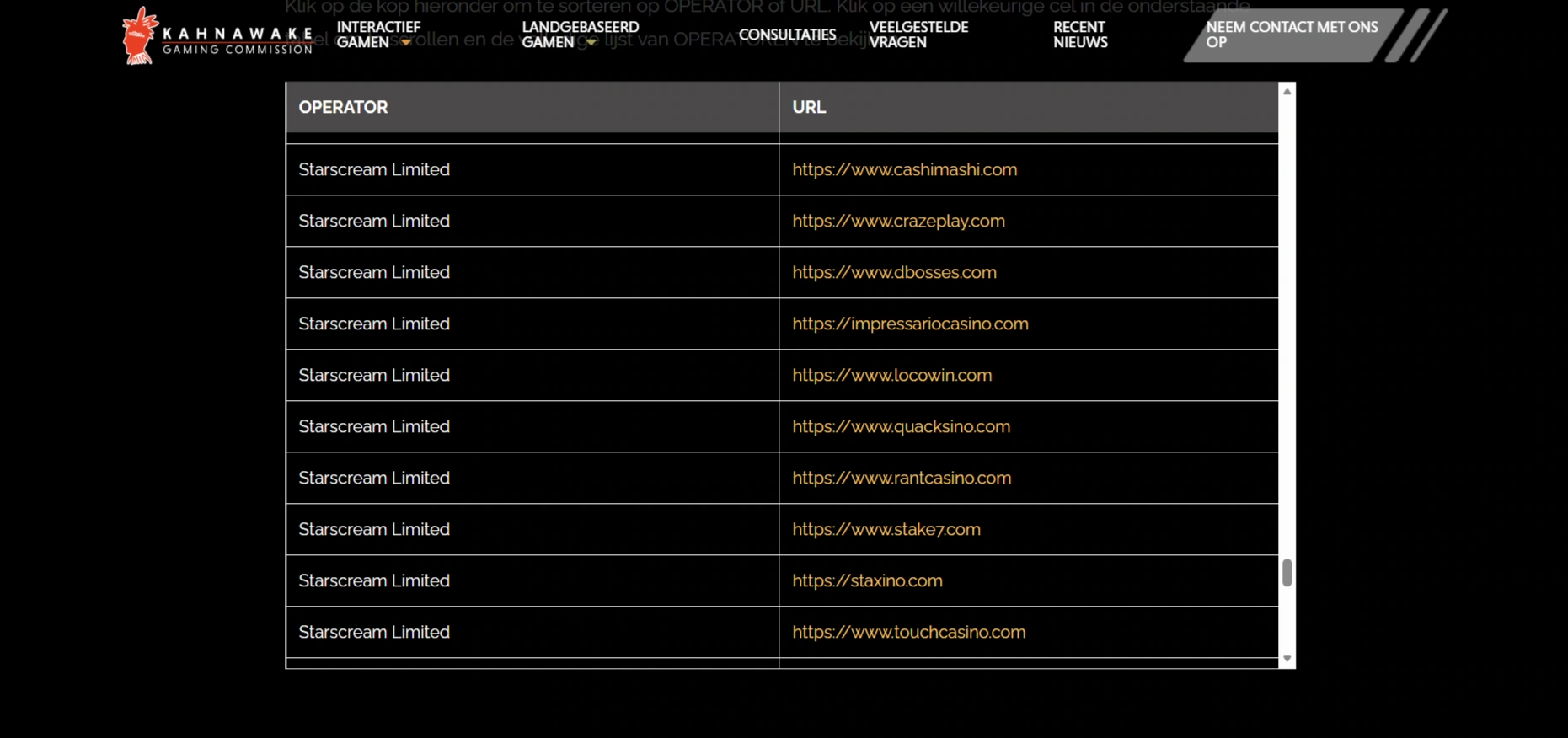This screenshot has height=738, width=1568.
Task: Select Starscream Limited in the cashimashi row
Action: coord(374,169)
